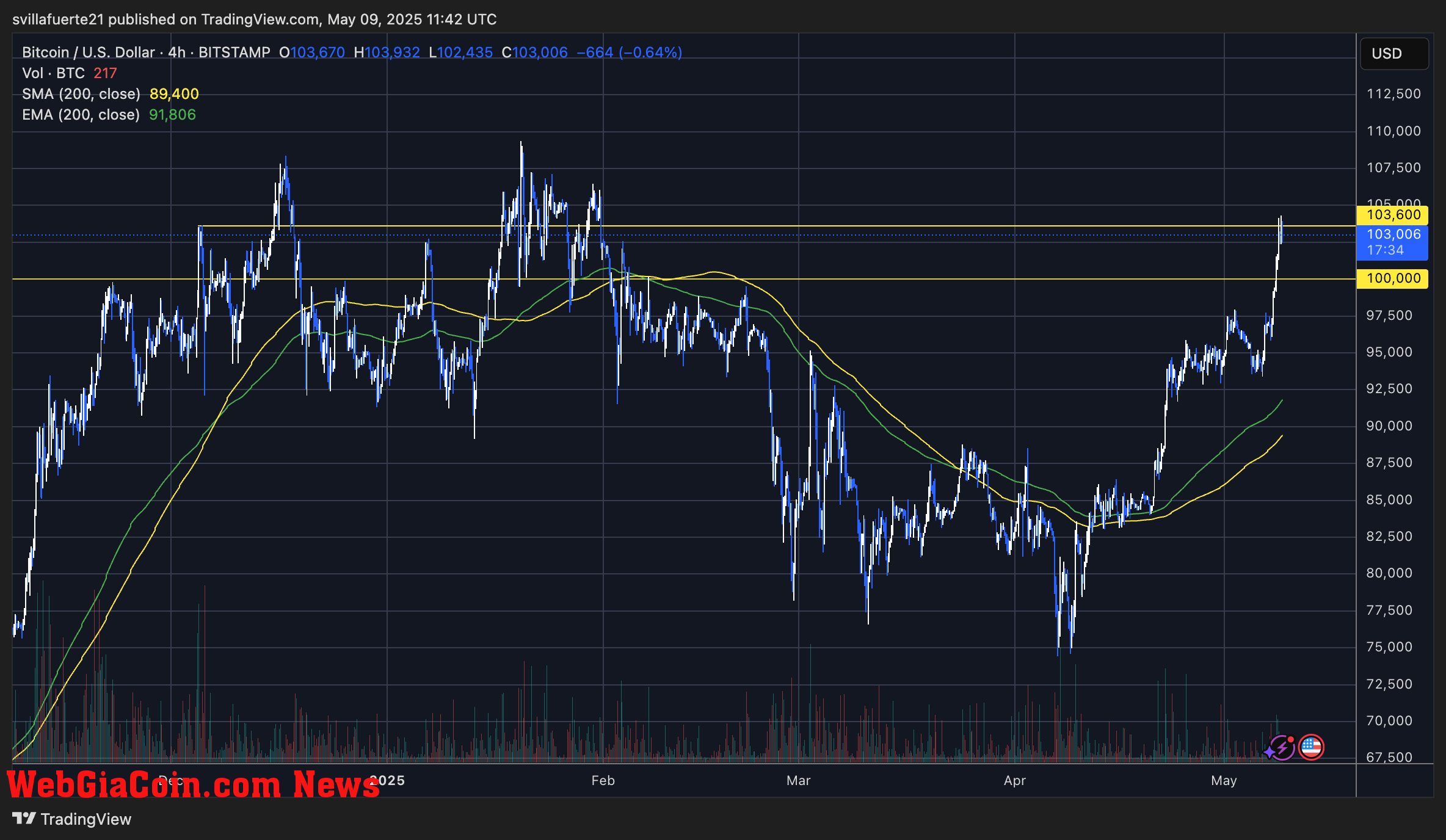
Task: Click the 107,500 price axis label
Action: pyautogui.click(x=1393, y=168)
